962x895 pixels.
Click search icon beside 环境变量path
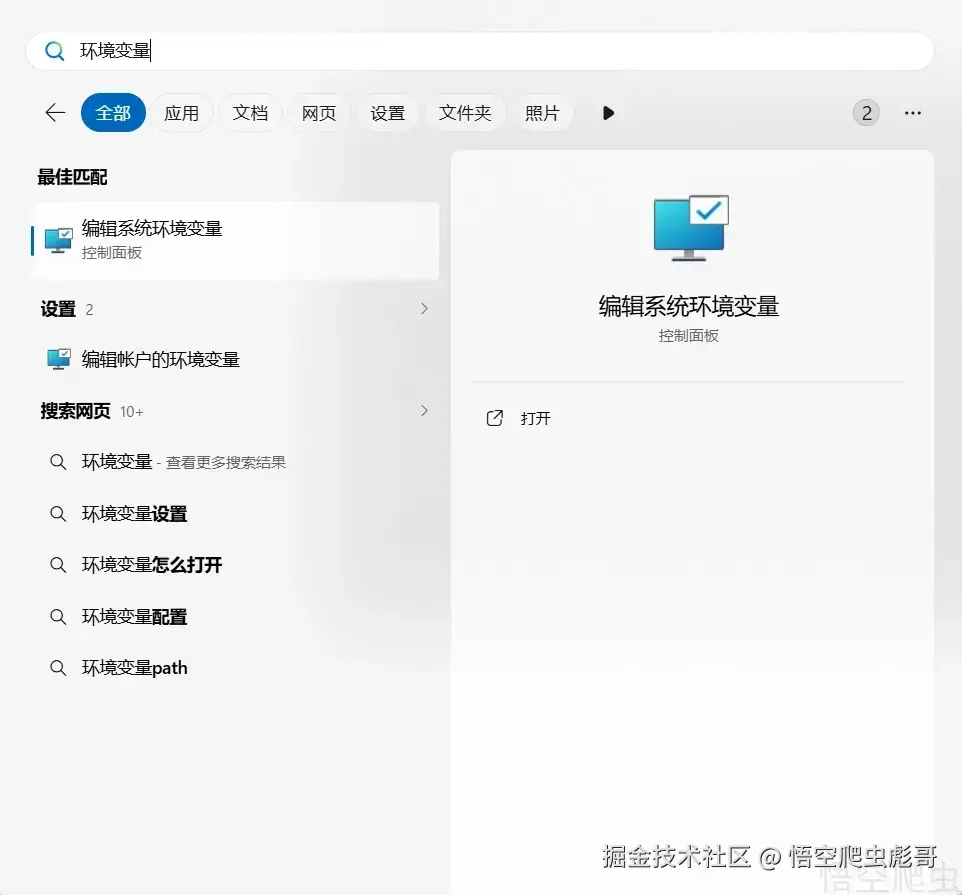coord(58,667)
